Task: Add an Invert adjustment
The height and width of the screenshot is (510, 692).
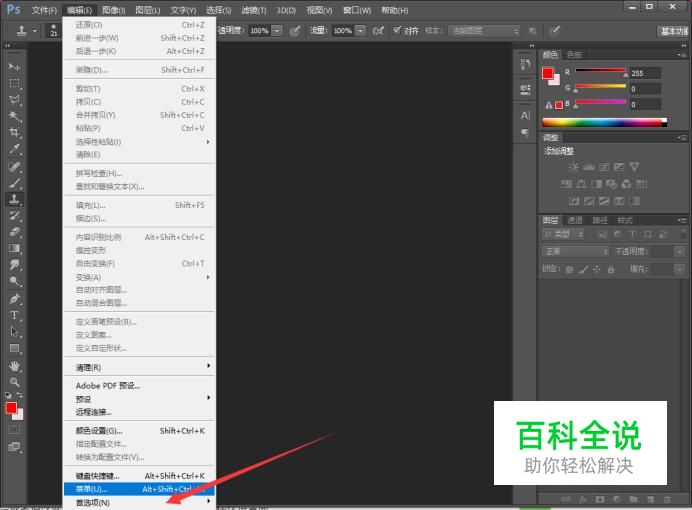Action: pyautogui.click(x=574, y=201)
